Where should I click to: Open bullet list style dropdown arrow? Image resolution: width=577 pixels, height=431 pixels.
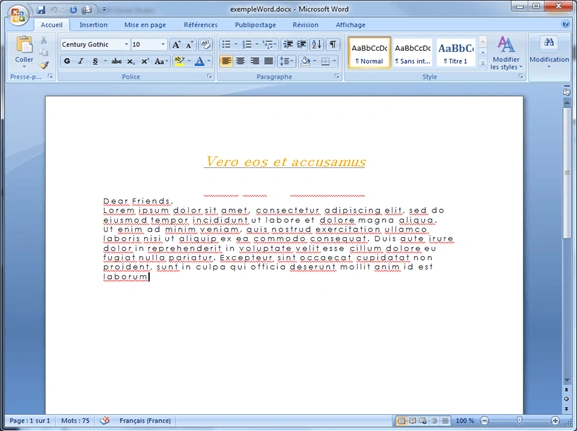coord(236,45)
